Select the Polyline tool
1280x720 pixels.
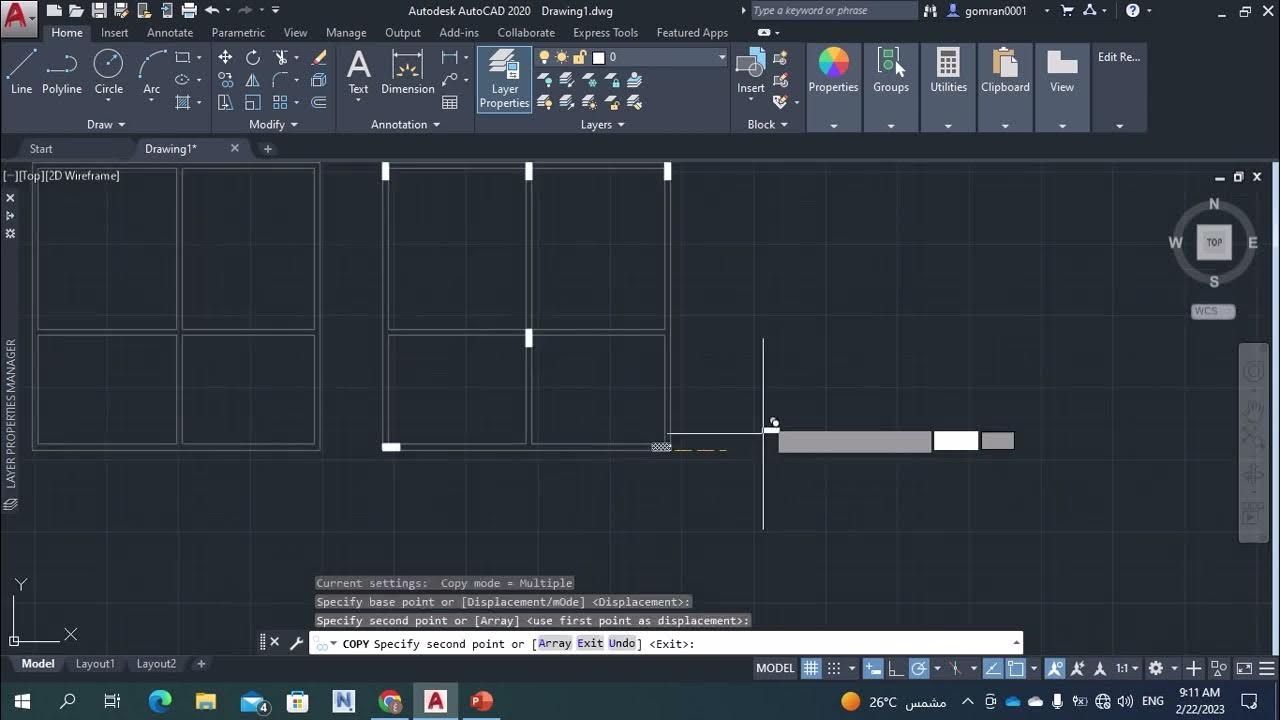pyautogui.click(x=62, y=71)
